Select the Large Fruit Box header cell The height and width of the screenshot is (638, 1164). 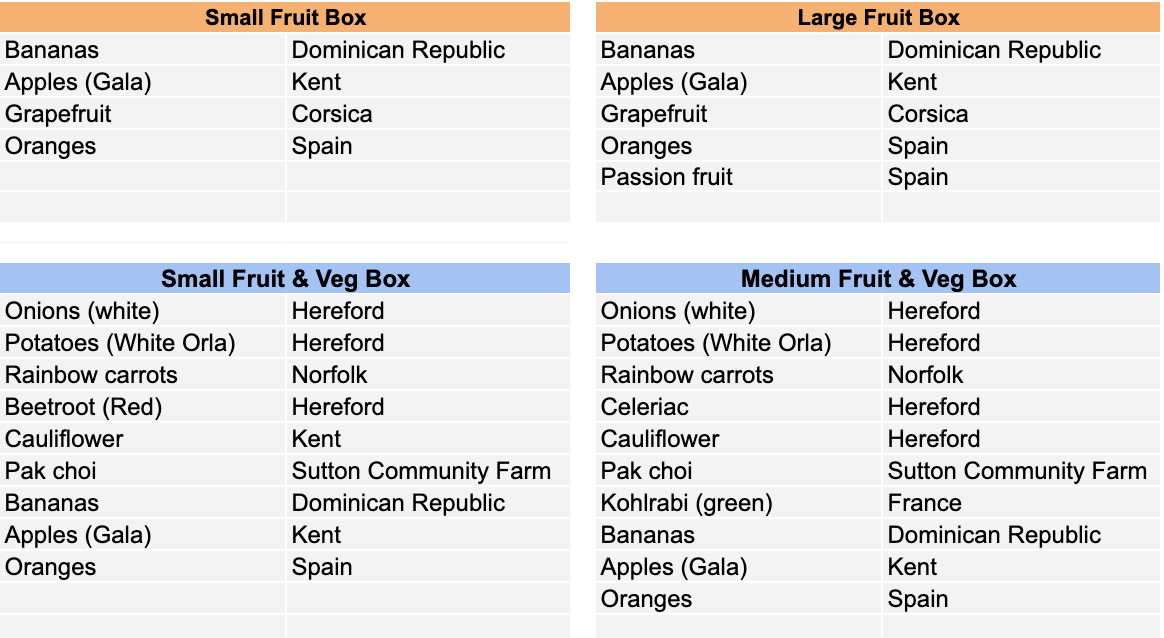[877, 17]
